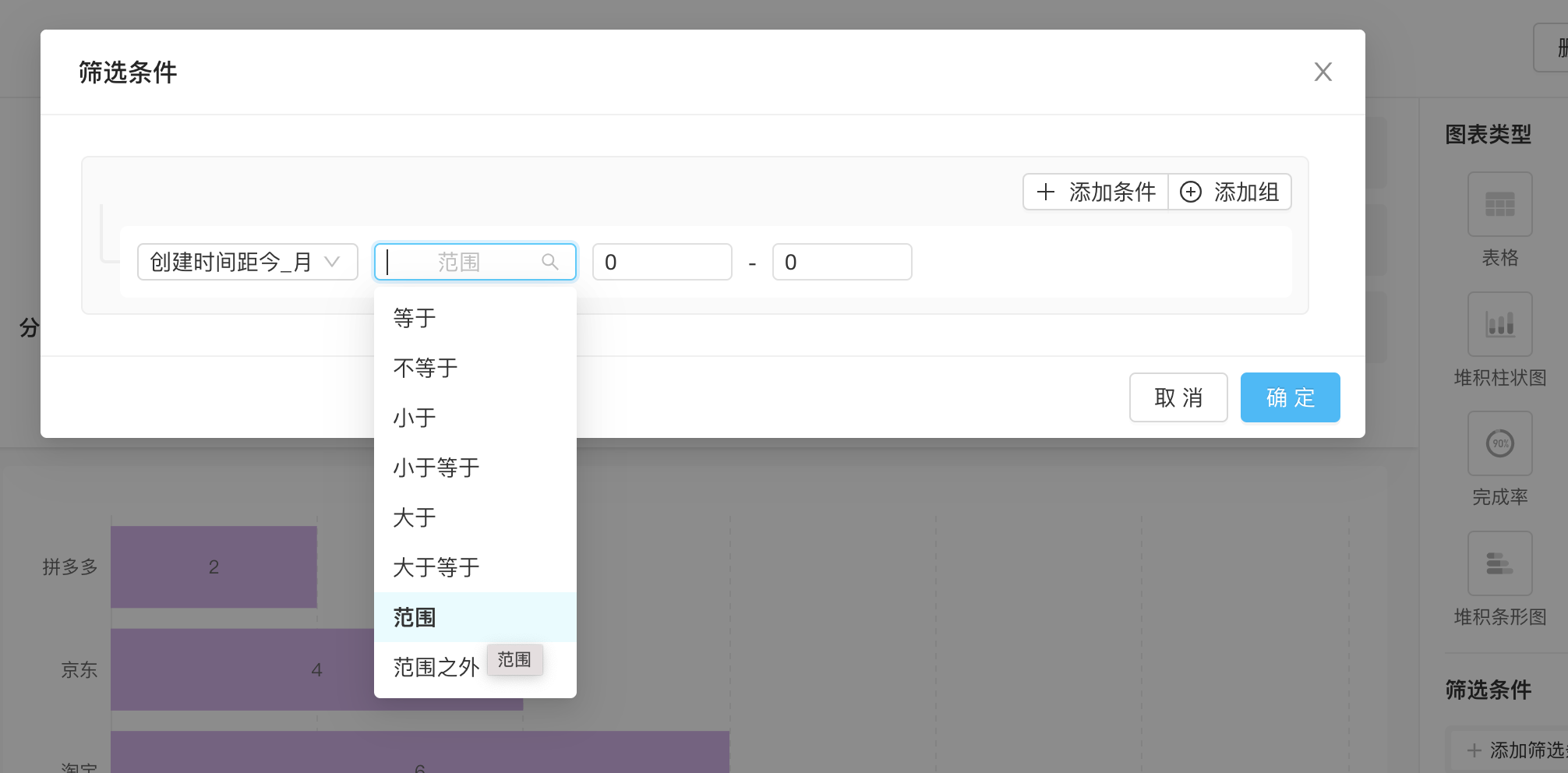Select the 堆积条形图 chart type icon
This screenshot has width=1568, height=773.
pos(1499,563)
